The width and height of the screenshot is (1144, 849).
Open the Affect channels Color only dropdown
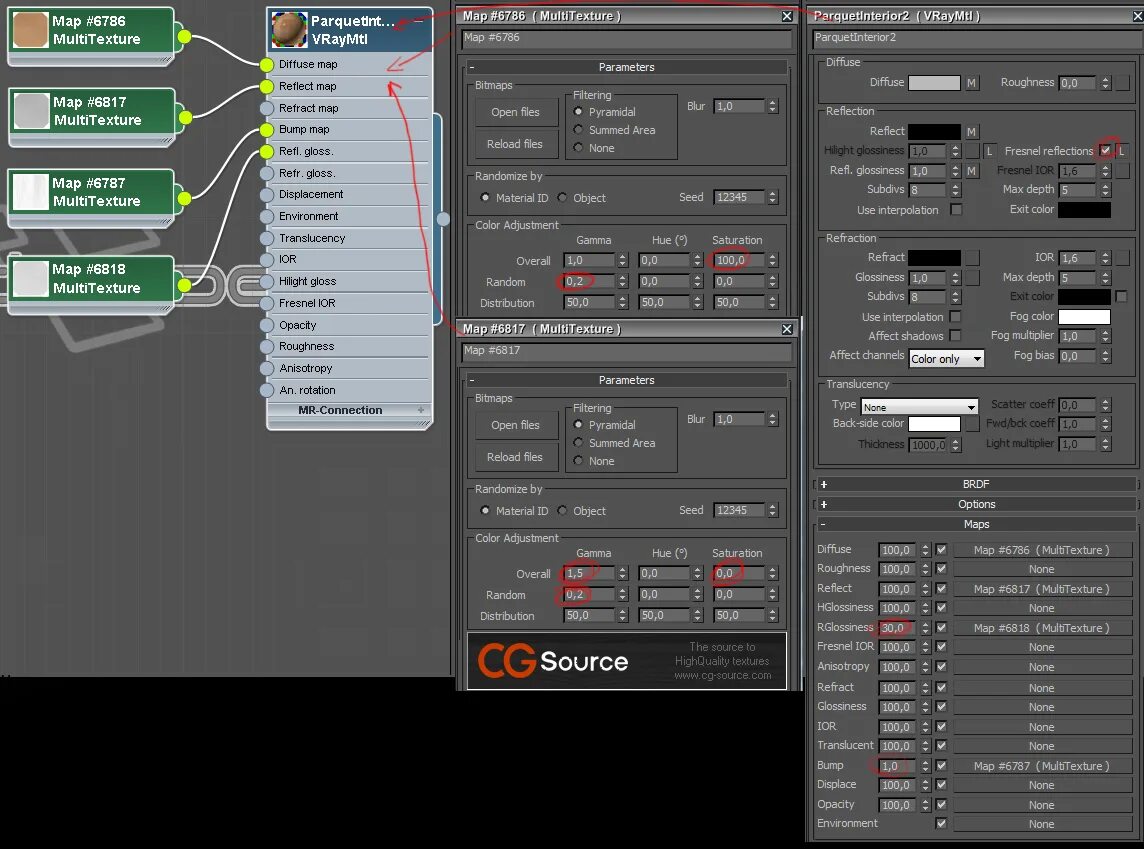coord(946,356)
